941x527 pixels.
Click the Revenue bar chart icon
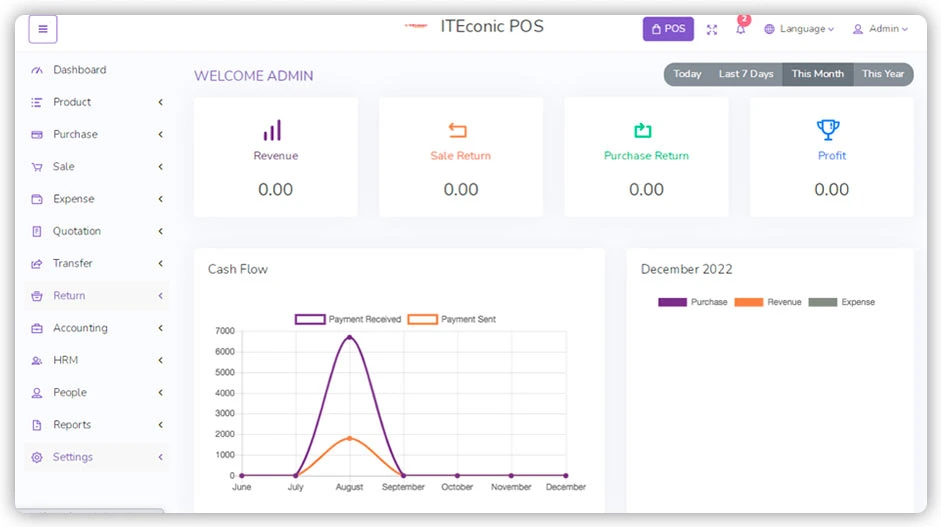tap(272, 130)
